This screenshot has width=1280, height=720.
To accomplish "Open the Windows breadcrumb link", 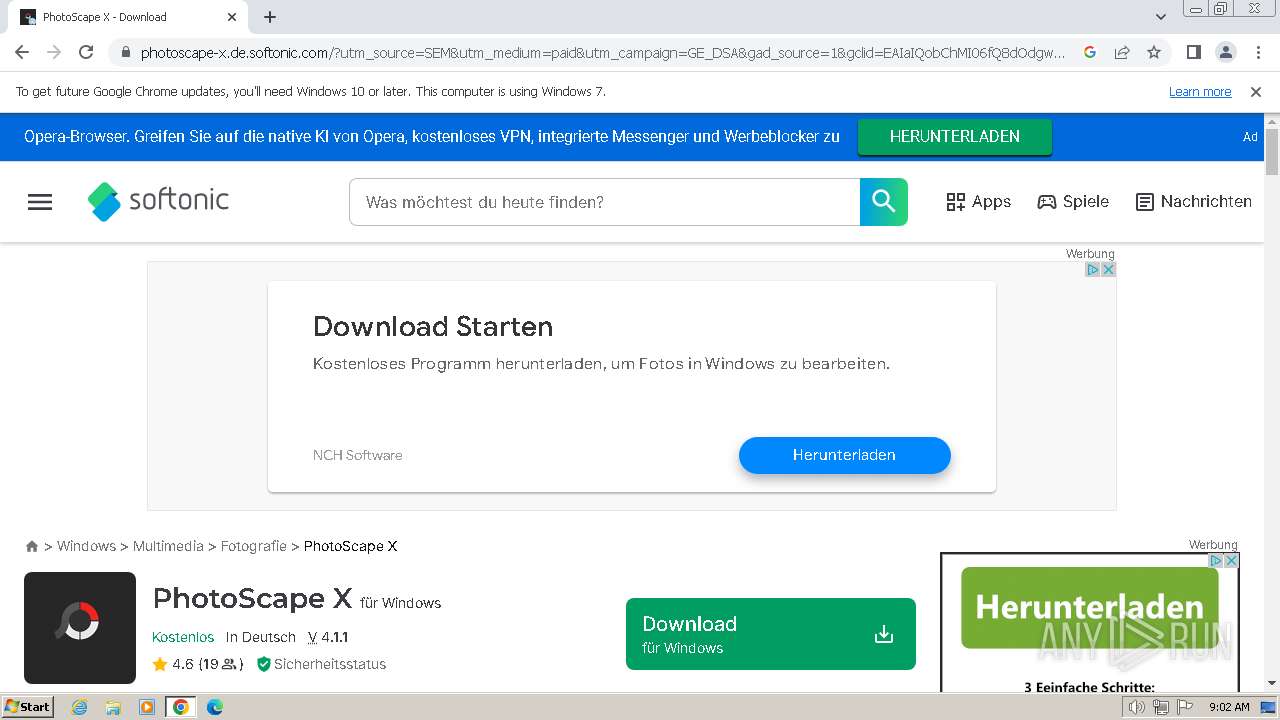I will point(86,546).
